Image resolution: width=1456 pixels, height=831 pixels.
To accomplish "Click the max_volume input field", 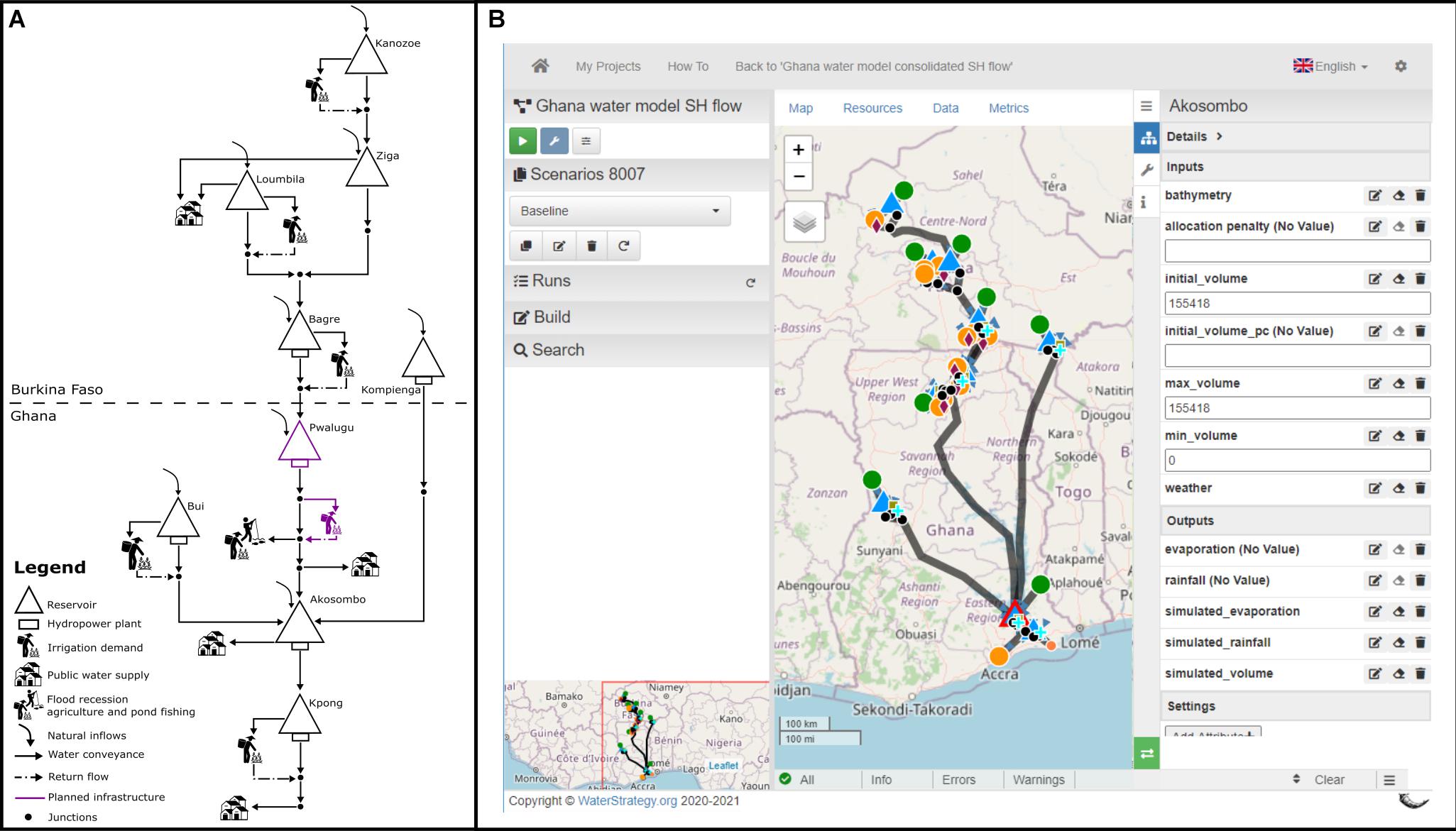I will coord(1297,408).
